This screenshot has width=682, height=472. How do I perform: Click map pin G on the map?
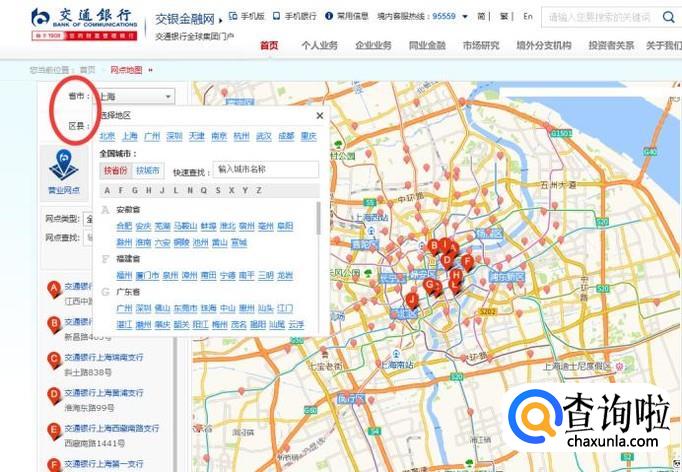429,286
